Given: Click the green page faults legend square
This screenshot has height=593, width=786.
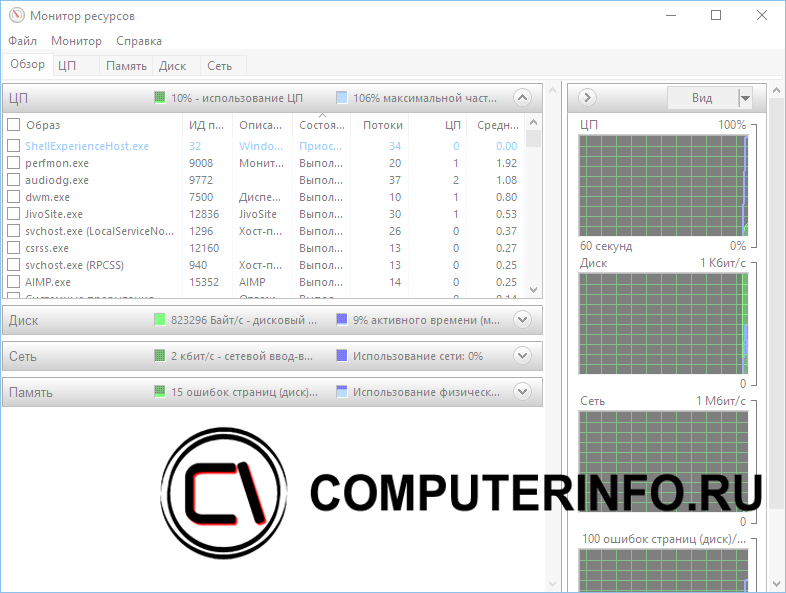Looking at the screenshot, I should (x=159, y=392).
